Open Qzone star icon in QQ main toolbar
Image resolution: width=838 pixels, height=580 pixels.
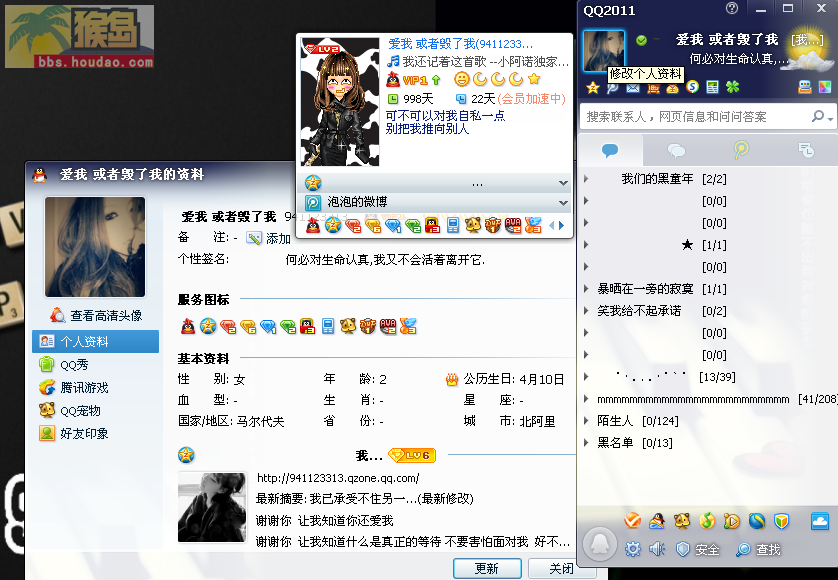pos(593,88)
